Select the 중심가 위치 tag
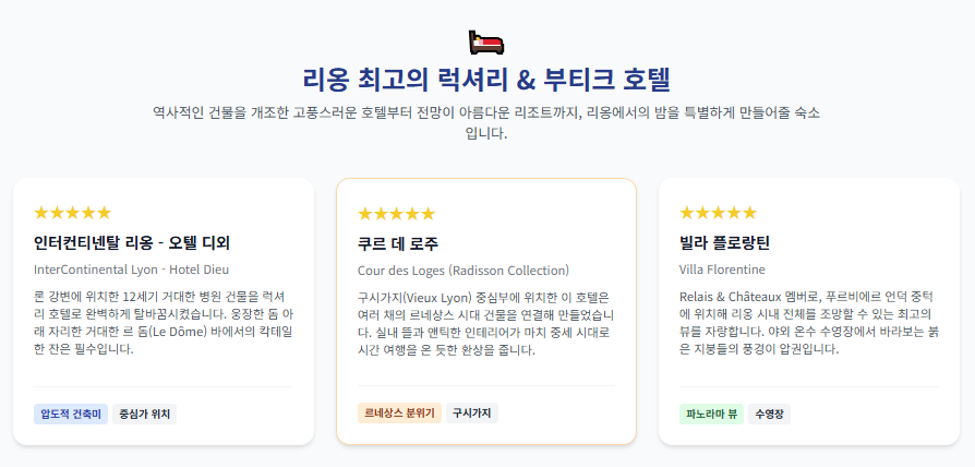 coord(144,414)
